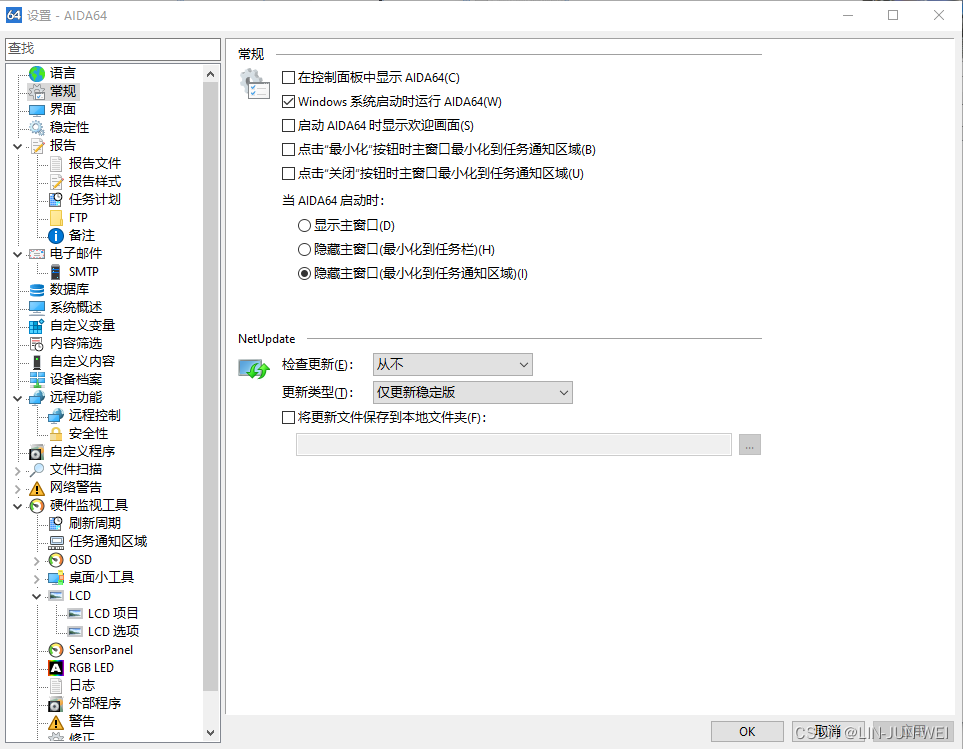
Task: Click the OK button
Action: [747, 732]
